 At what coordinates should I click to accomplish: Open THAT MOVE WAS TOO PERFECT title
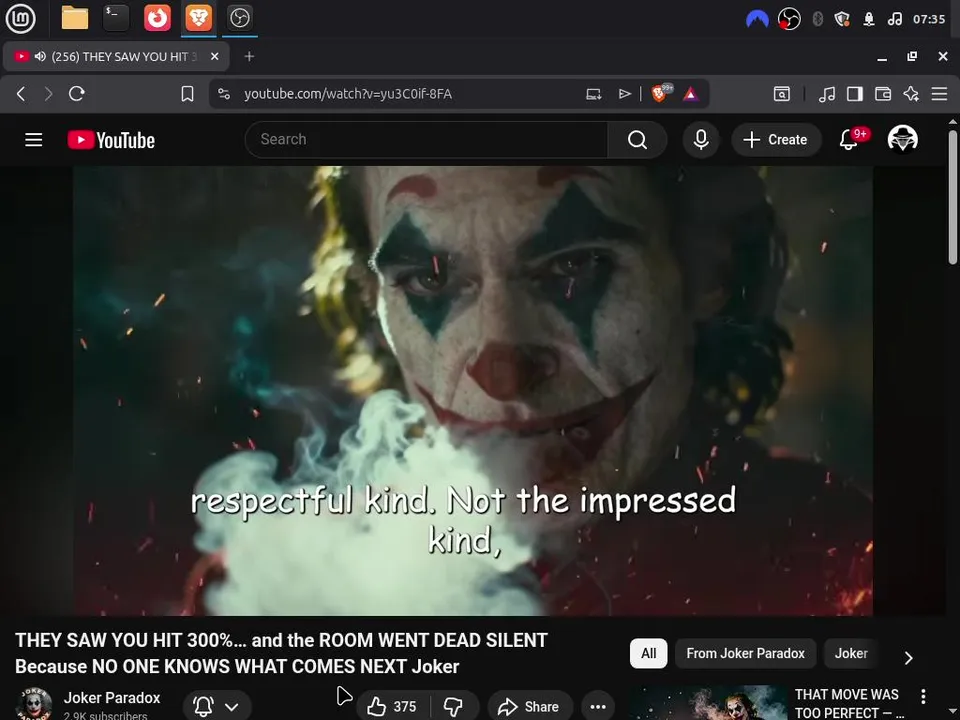coord(848,703)
